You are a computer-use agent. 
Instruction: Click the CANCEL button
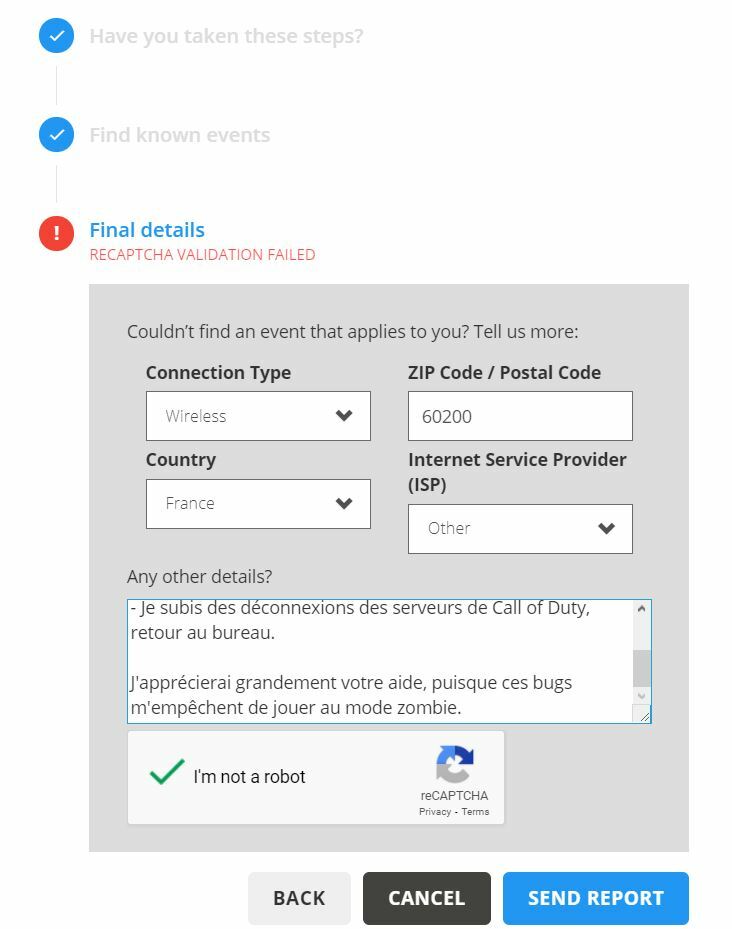426,898
